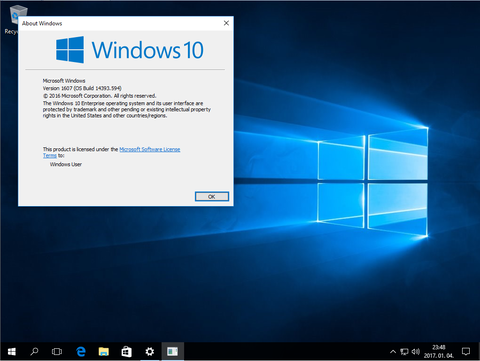Viewport: 480px width, 361px height.
Task: Open the Windows Store taskbar icon
Action: coord(127,351)
